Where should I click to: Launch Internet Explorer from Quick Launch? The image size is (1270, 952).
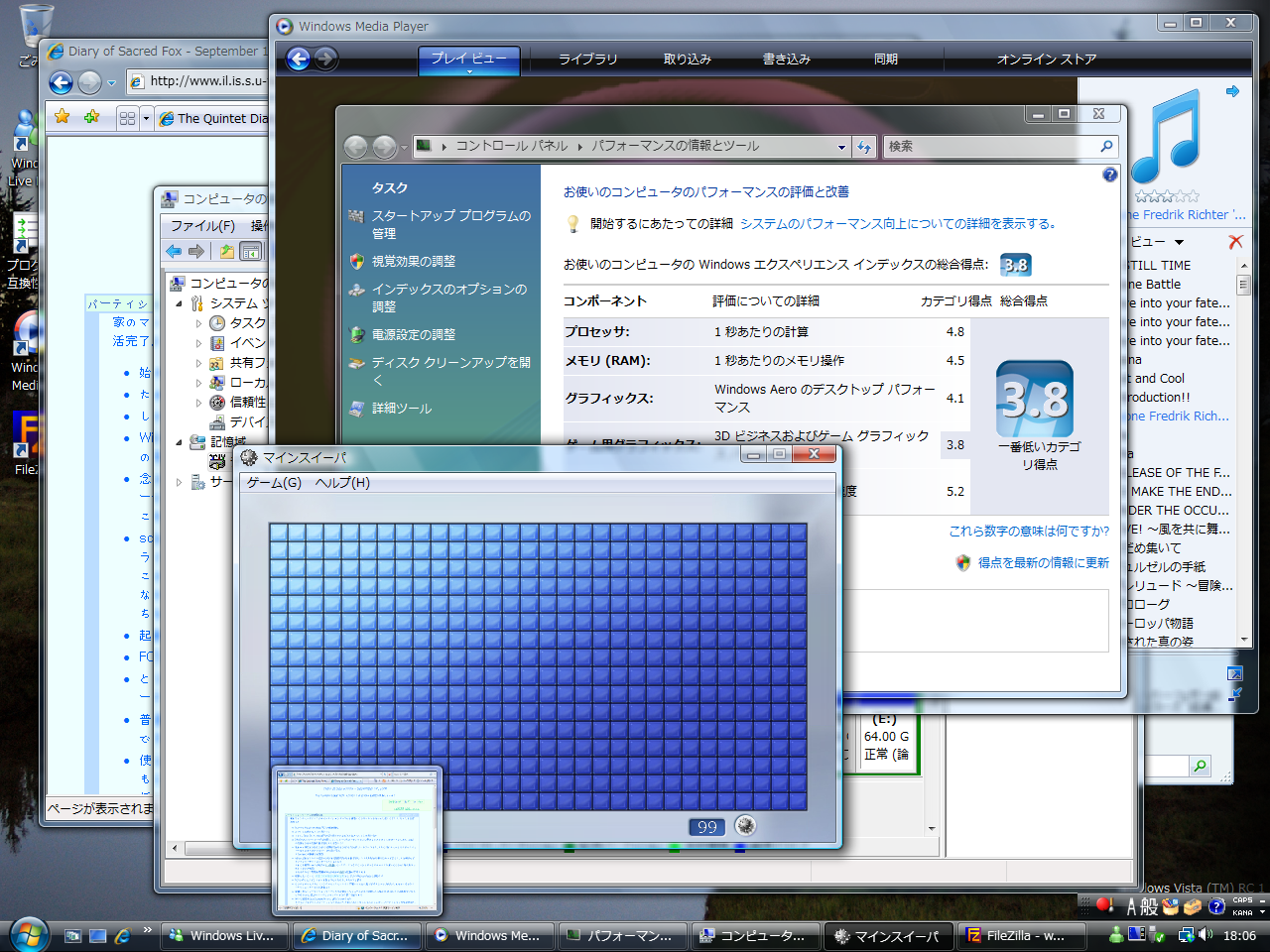tap(122, 935)
